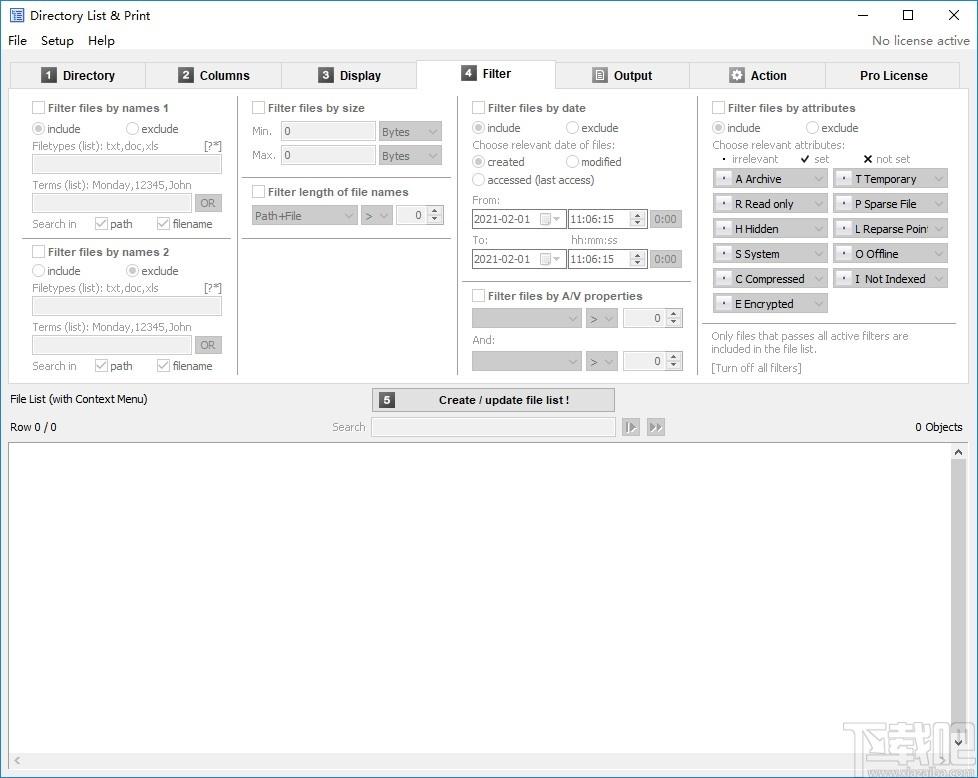Open comparison operator dropdown for name length
Screen dimensions: 978x778
pos(377,216)
